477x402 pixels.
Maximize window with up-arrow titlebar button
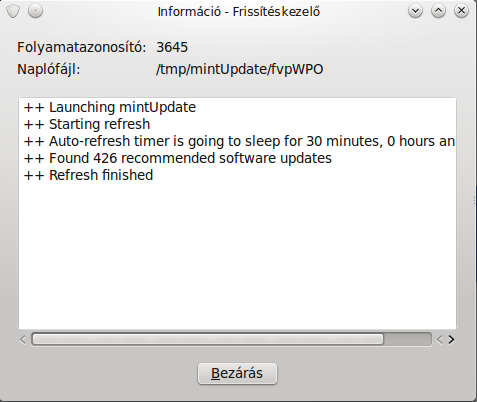(x=438, y=11)
